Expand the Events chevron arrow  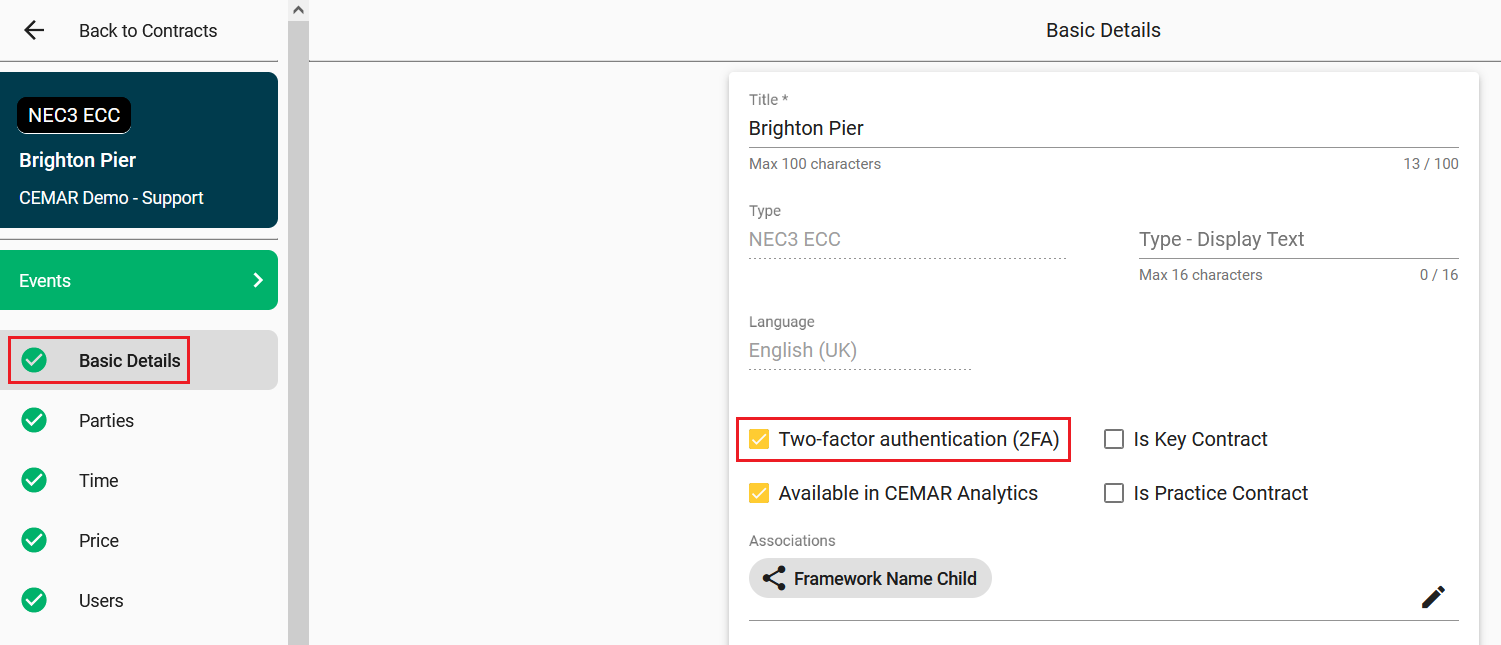click(x=258, y=280)
